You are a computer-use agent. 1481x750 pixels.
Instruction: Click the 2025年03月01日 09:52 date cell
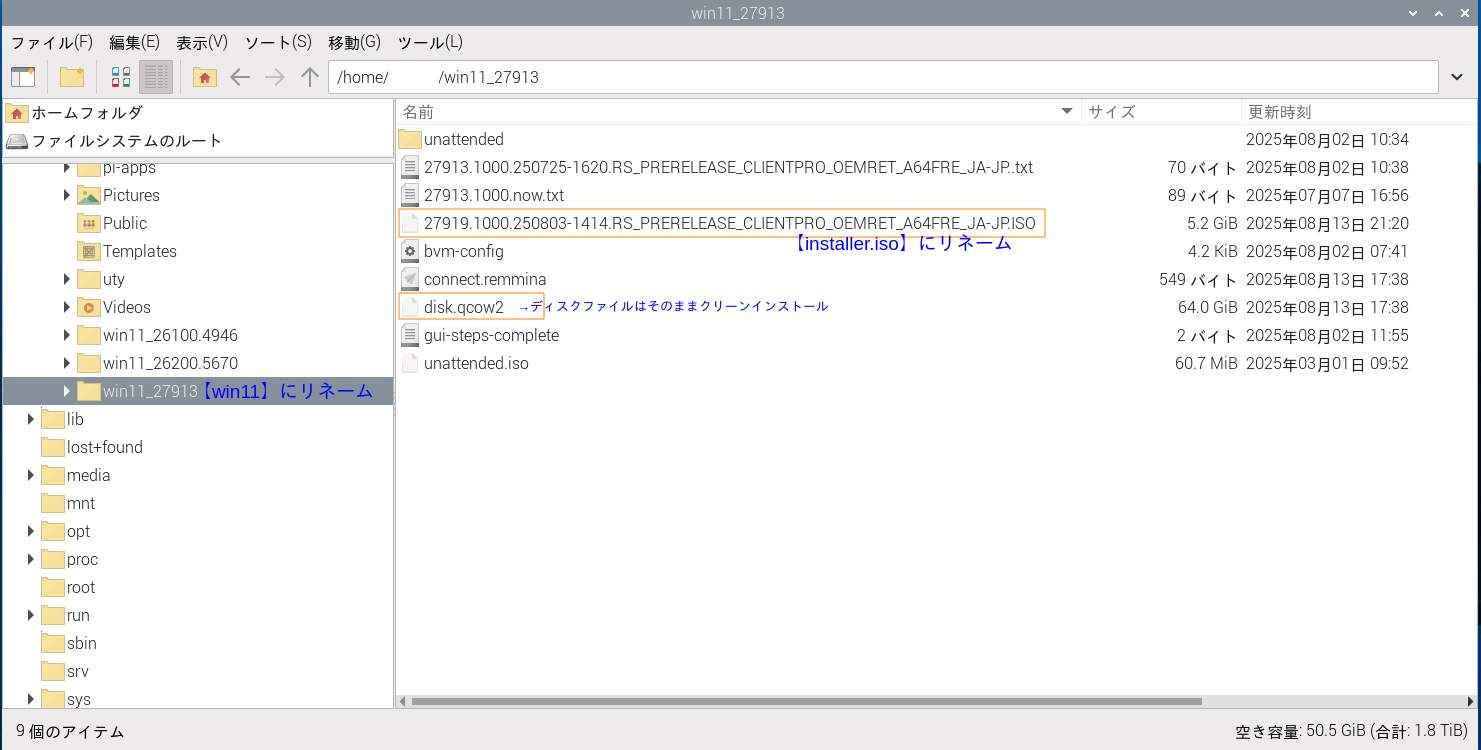[x=1327, y=363]
